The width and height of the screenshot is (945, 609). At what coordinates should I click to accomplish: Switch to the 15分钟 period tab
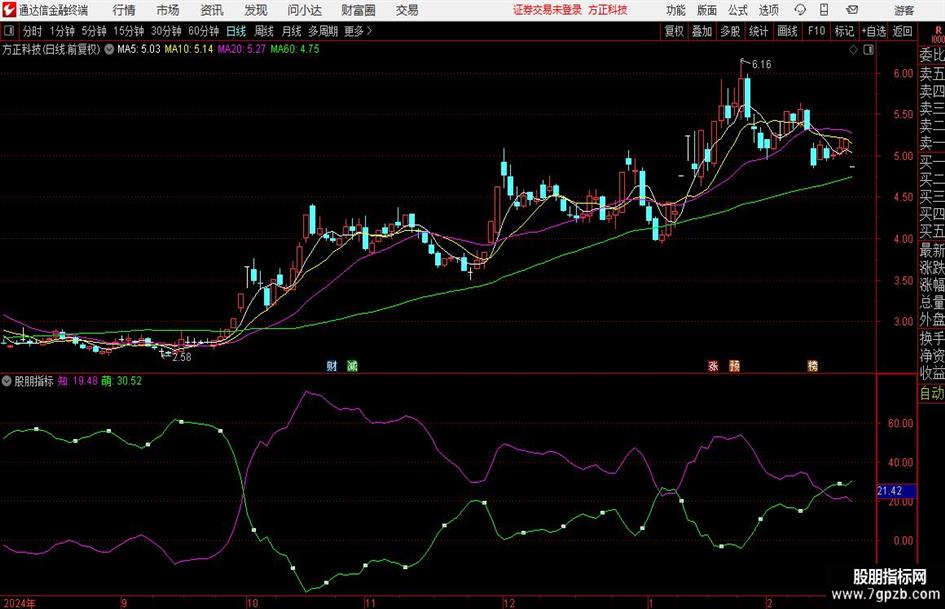[x=129, y=31]
